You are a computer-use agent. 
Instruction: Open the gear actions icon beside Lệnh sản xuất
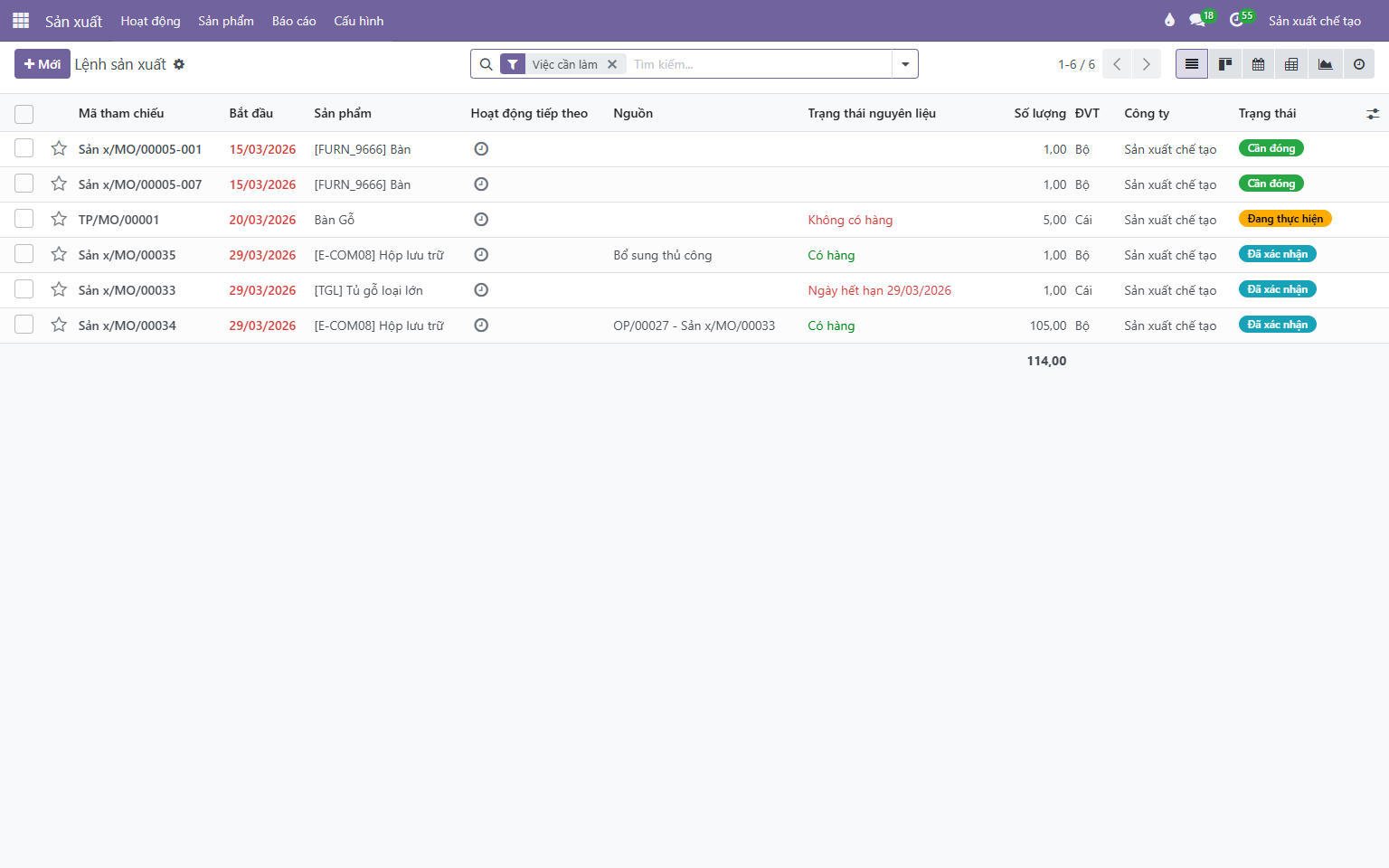pyautogui.click(x=179, y=64)
